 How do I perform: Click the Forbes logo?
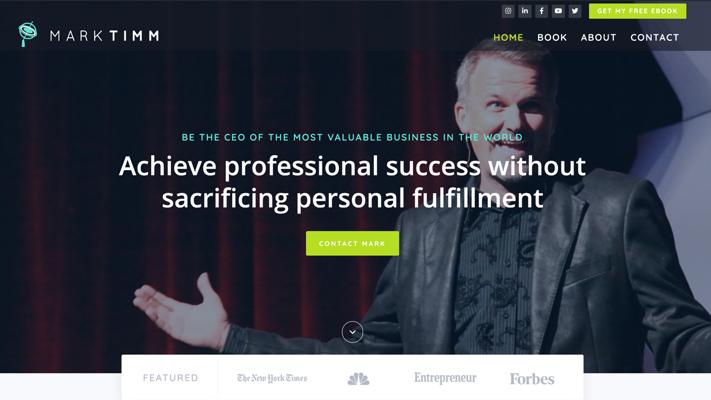[532, 379]
